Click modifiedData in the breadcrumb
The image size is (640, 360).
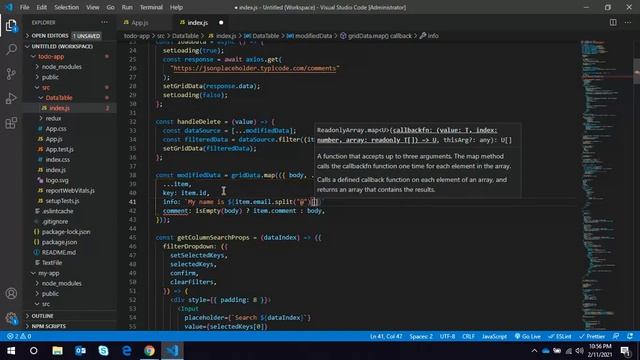coord(313,36)
